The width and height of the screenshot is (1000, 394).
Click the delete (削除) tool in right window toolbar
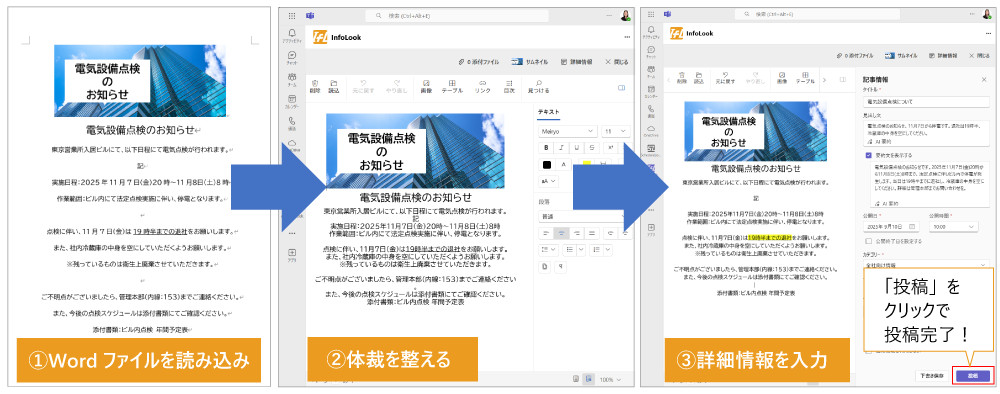click(x=682, y=77)
